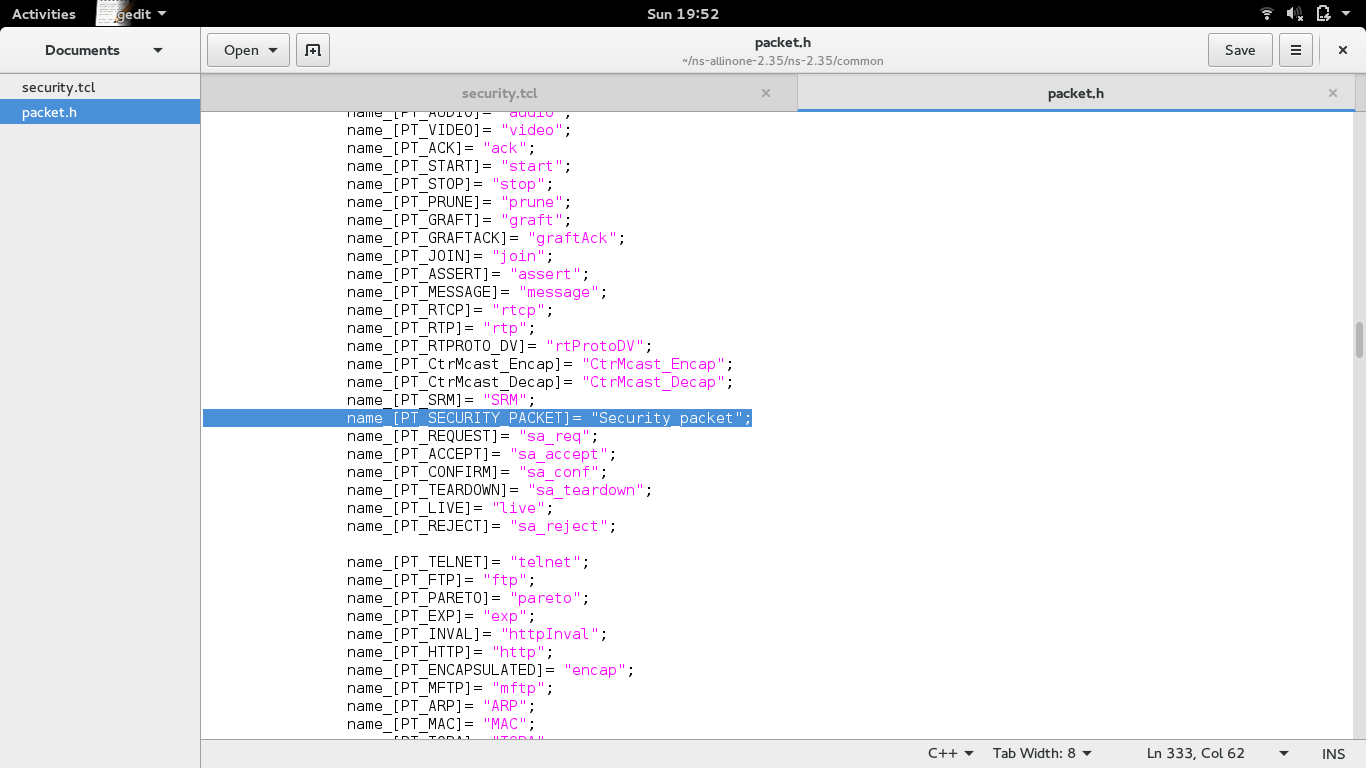Click the name_[PT_FTP]= "ftp" line
Viewport: 1366px width, 768px height.
(x=441, y=580)
